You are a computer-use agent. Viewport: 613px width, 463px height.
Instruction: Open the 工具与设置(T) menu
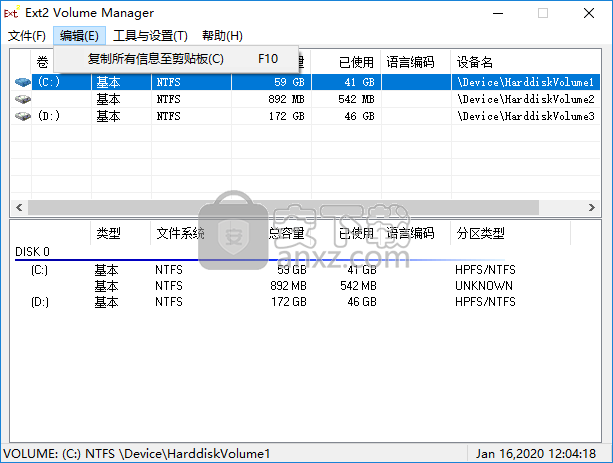tap(150, 36)
